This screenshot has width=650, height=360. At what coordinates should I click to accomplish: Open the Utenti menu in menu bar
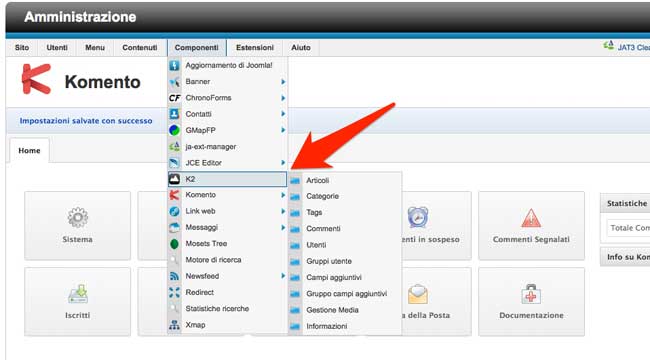point(57,48)
